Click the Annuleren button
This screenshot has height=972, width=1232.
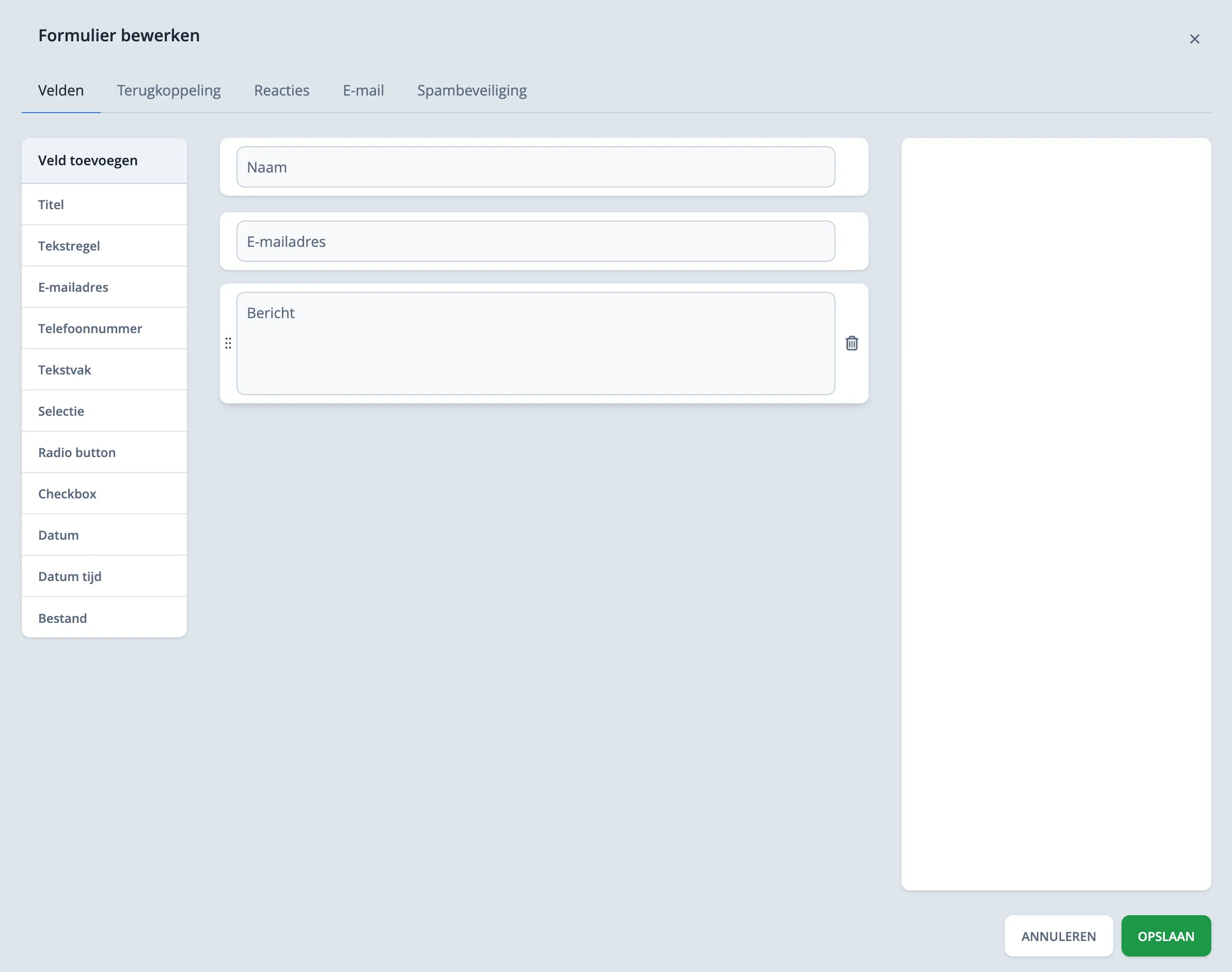pos(1058,936)
